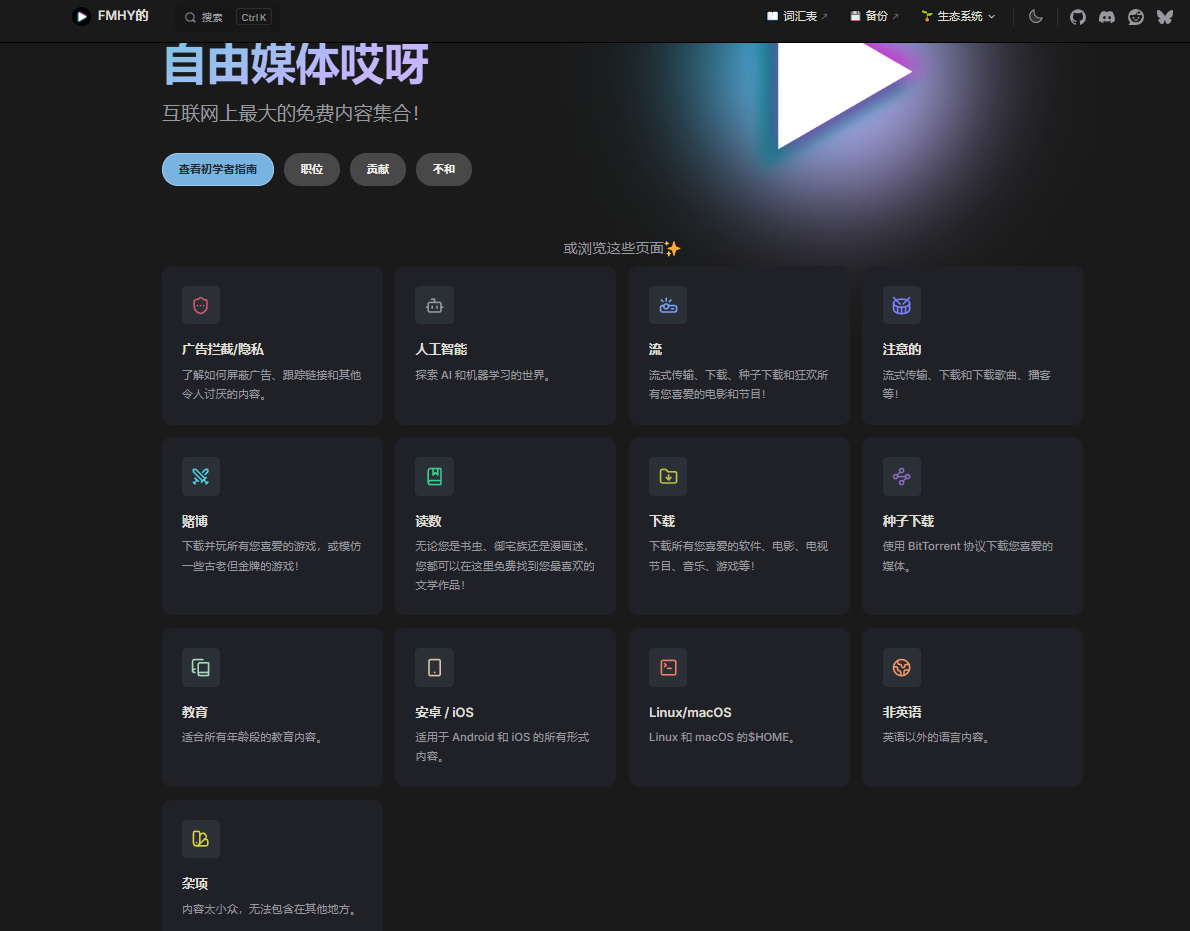
Task: Toggle the dark mode moon icon
Action: [x=1035, y=16]
